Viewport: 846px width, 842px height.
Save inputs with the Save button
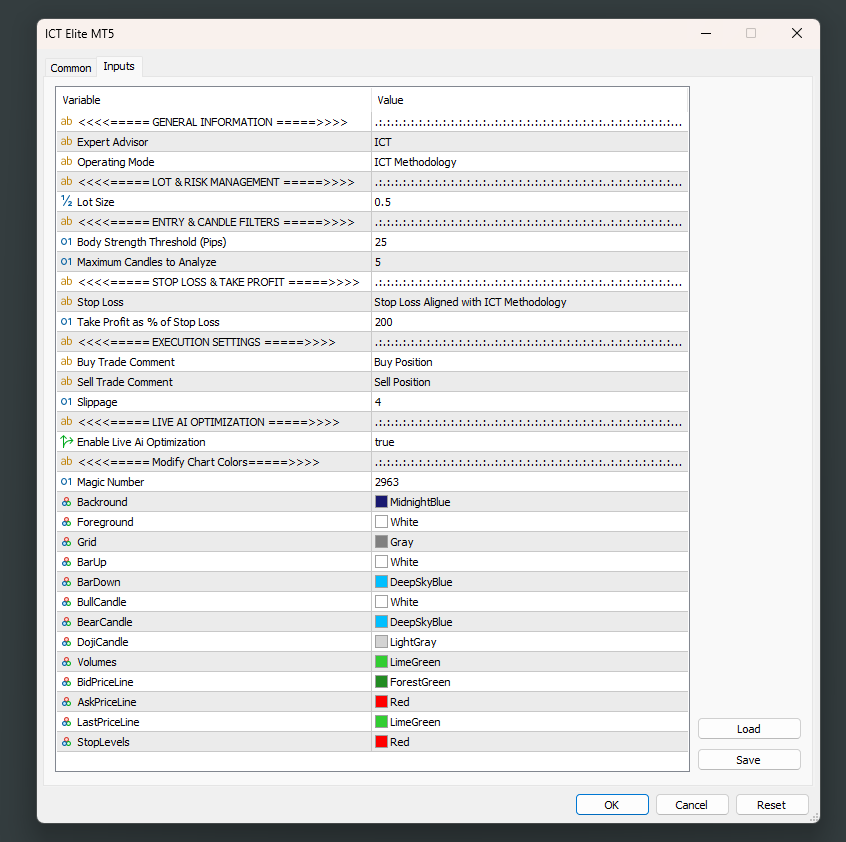(x=749, y=759)
